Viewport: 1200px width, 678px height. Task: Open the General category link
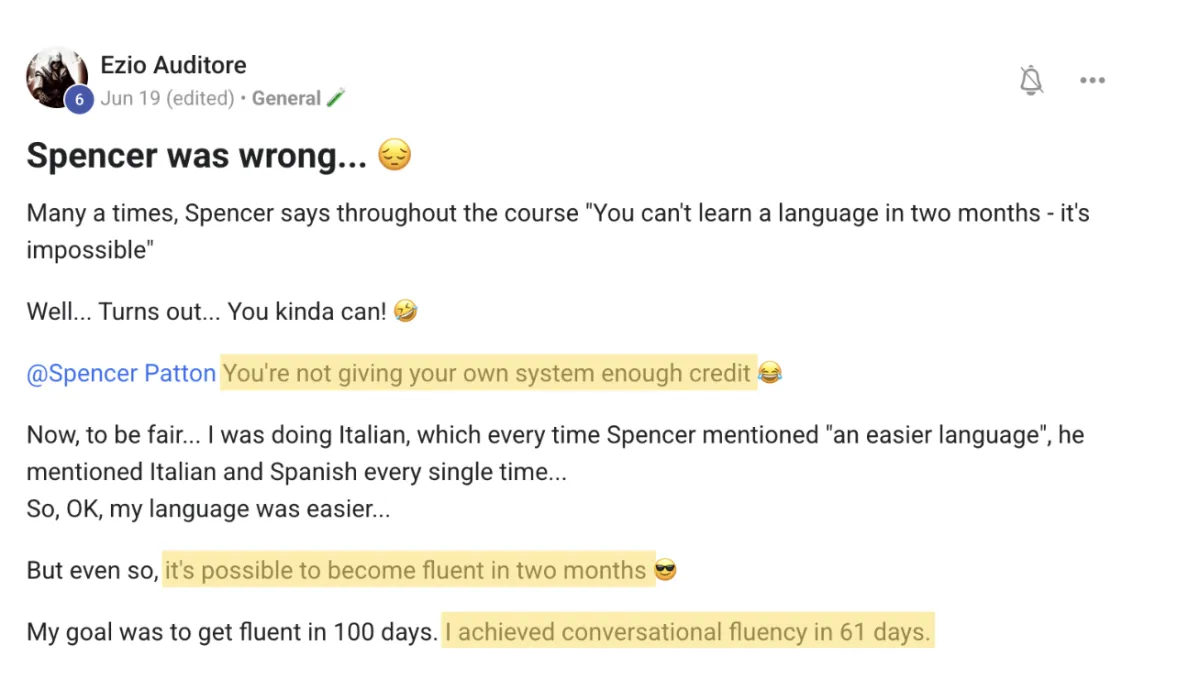tap(286, 98)
